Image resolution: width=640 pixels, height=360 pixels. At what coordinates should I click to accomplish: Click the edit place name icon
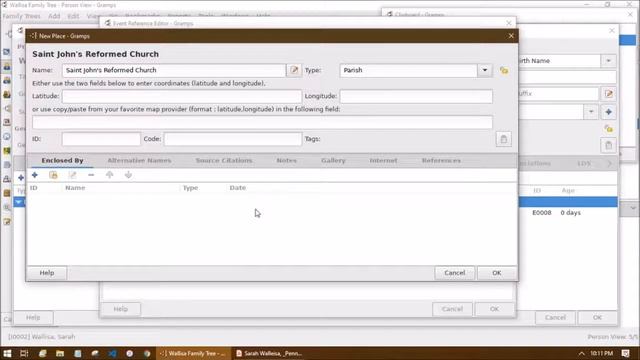point(294,70)
